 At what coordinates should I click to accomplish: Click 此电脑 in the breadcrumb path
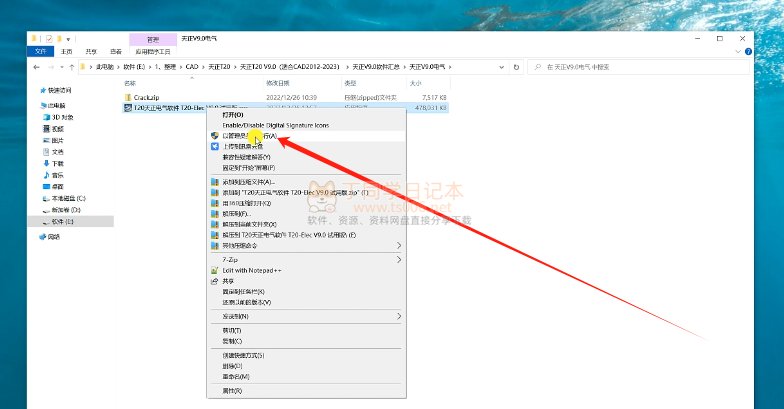click(104, 66)
